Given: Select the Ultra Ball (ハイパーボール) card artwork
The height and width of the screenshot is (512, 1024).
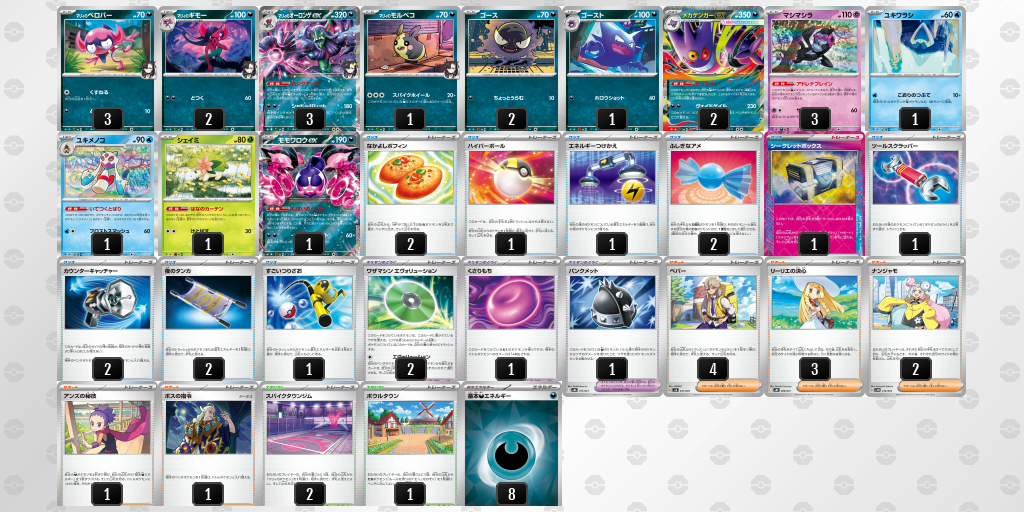Looking at the screenshot, I should (511, 177).
